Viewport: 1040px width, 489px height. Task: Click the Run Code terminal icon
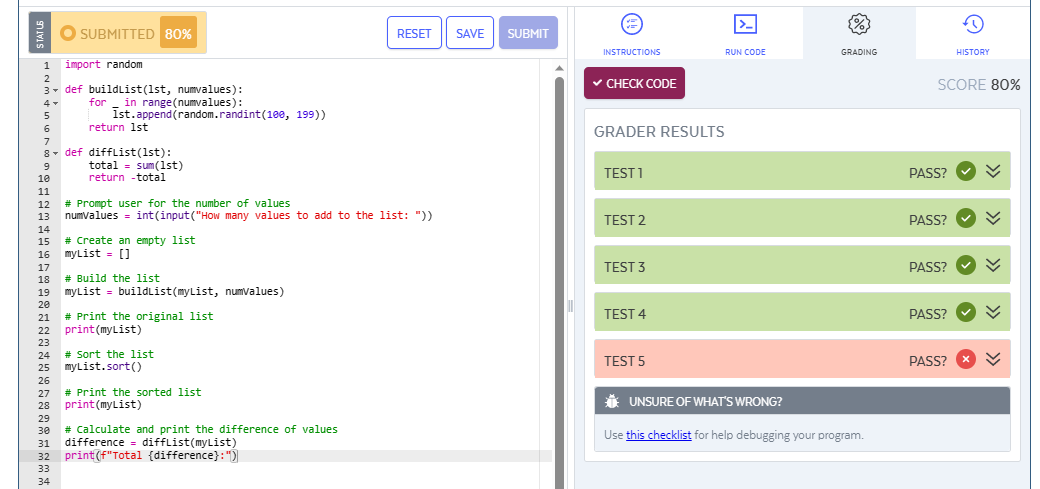coord(746,25)
